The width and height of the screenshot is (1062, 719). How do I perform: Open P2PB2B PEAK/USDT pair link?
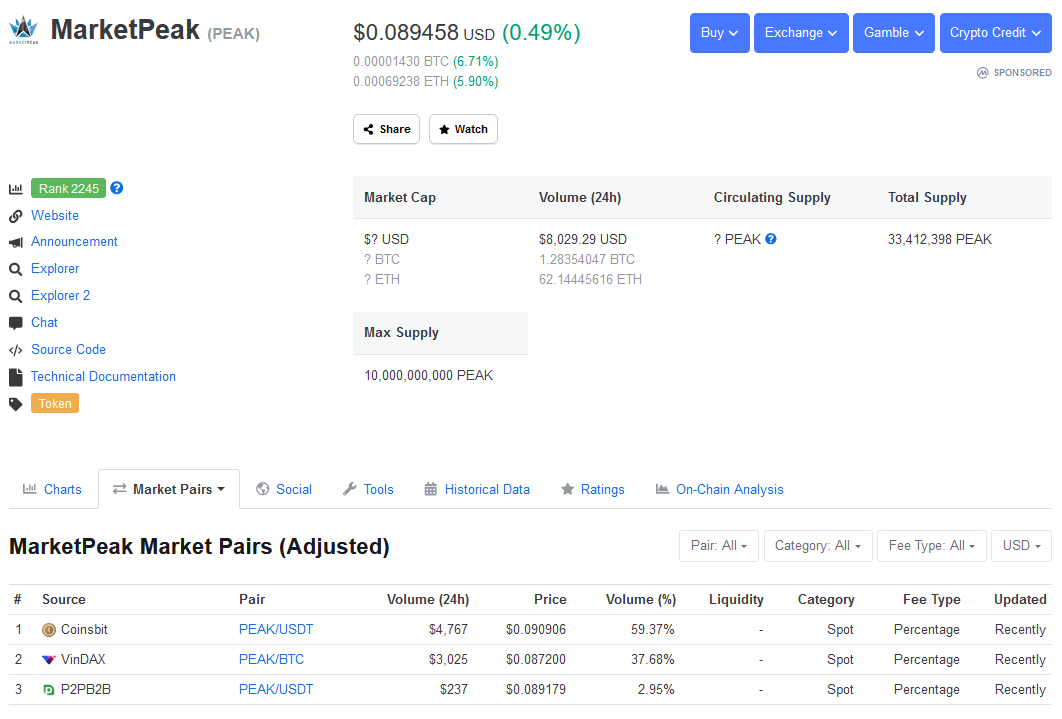[x=276, y=690]
